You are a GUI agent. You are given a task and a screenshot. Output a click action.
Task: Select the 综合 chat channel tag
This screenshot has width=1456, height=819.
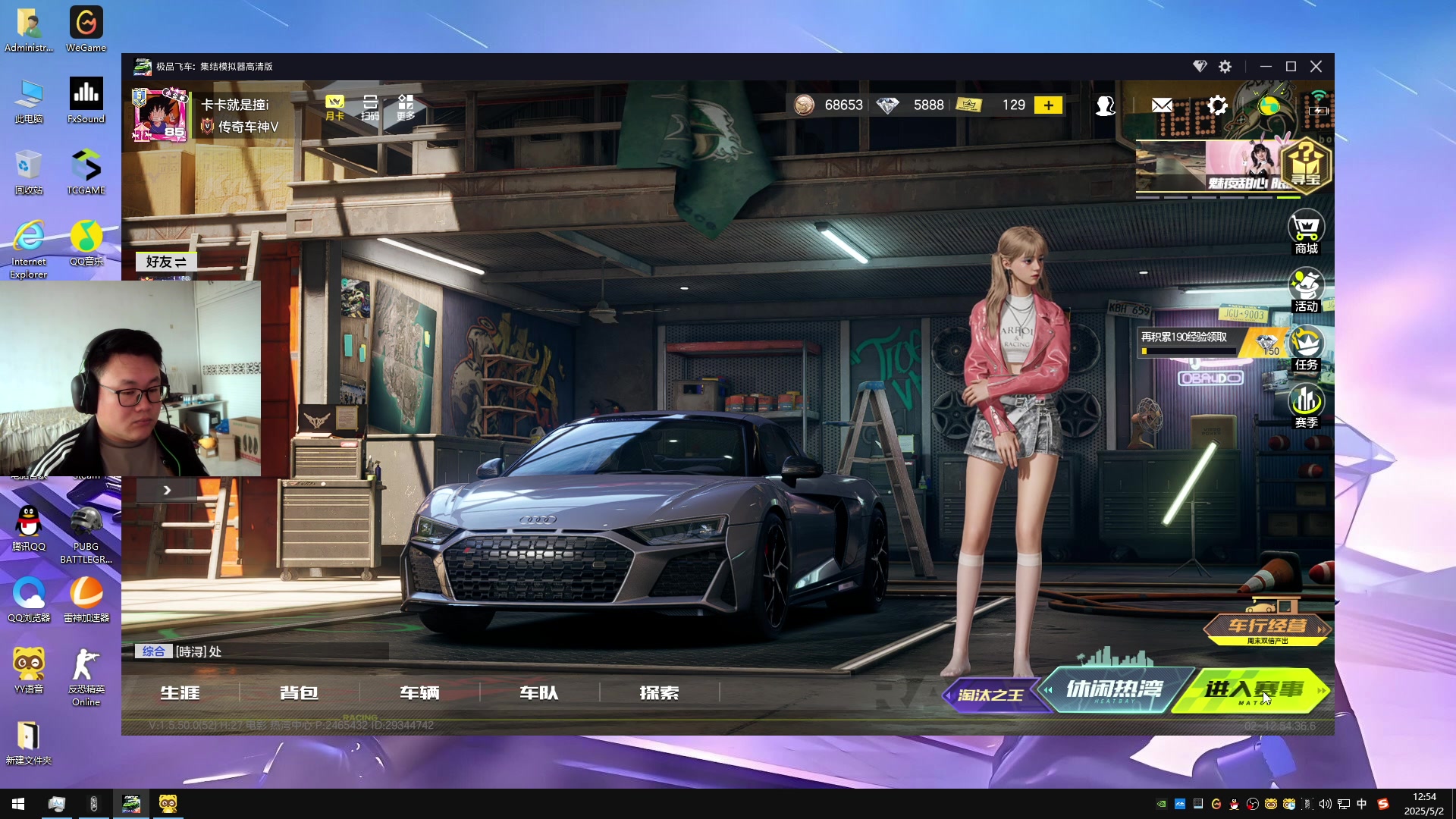153,651
